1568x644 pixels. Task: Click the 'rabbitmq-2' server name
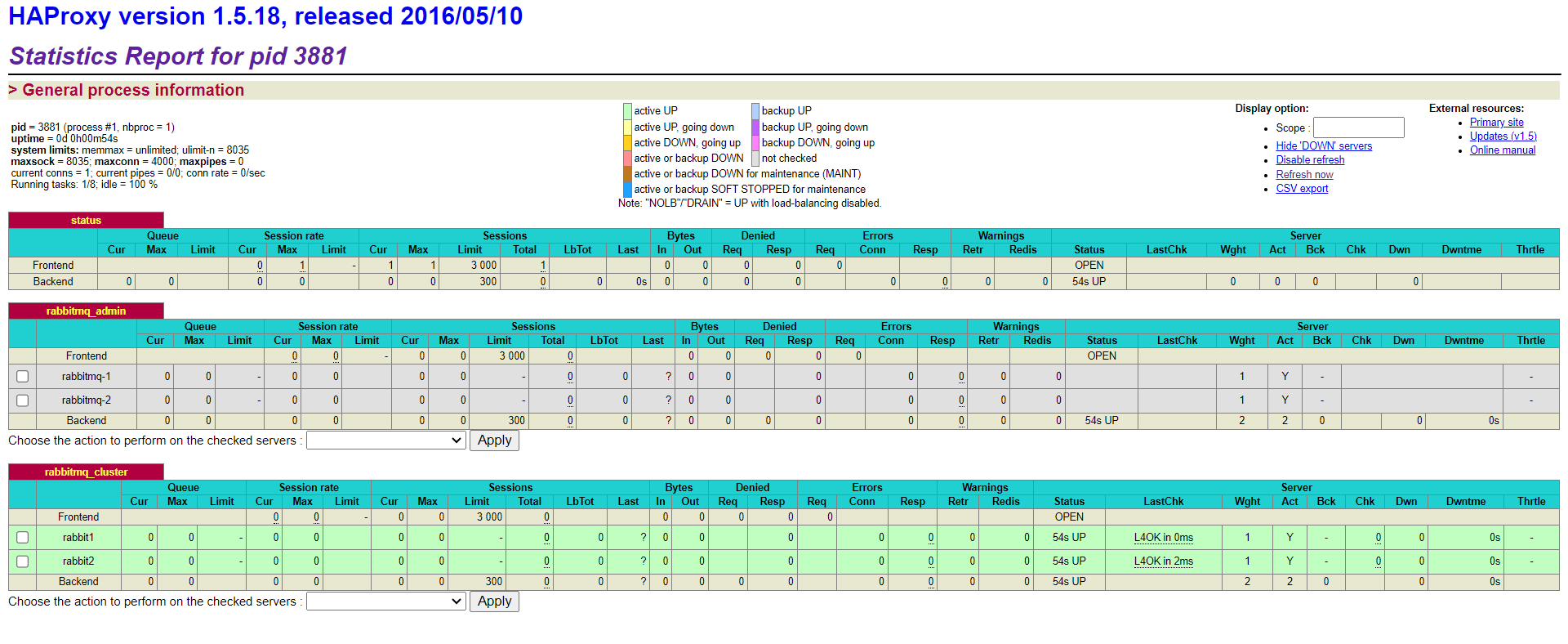click(87, 400)
